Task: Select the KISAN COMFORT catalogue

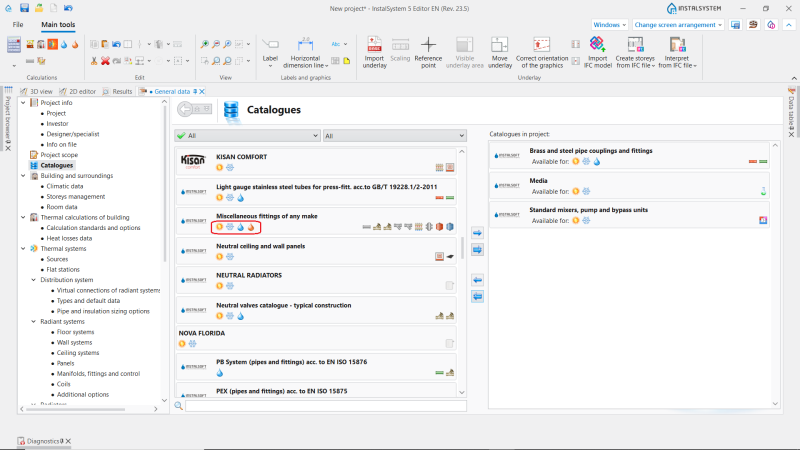Action: [316, 162]
